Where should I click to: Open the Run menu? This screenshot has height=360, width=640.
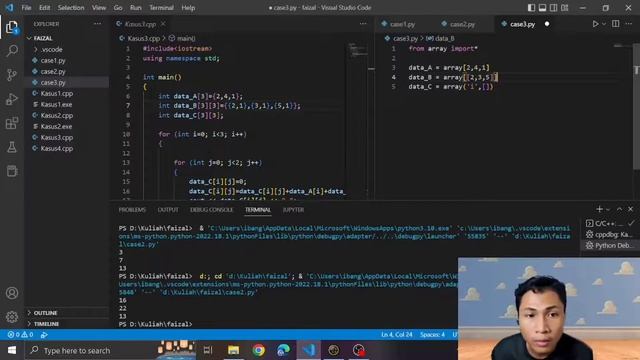pyautogui.click(x=136, y=8)
